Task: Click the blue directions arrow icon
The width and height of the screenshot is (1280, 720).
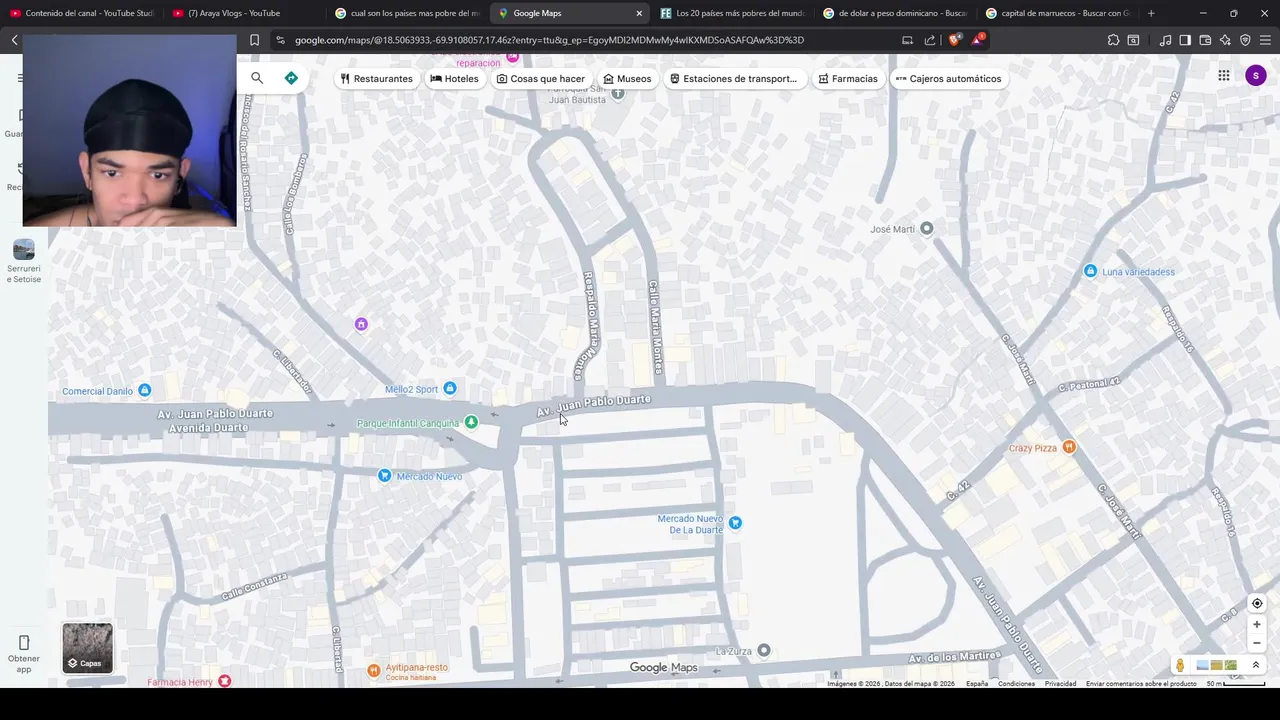Action: point(291,78)
